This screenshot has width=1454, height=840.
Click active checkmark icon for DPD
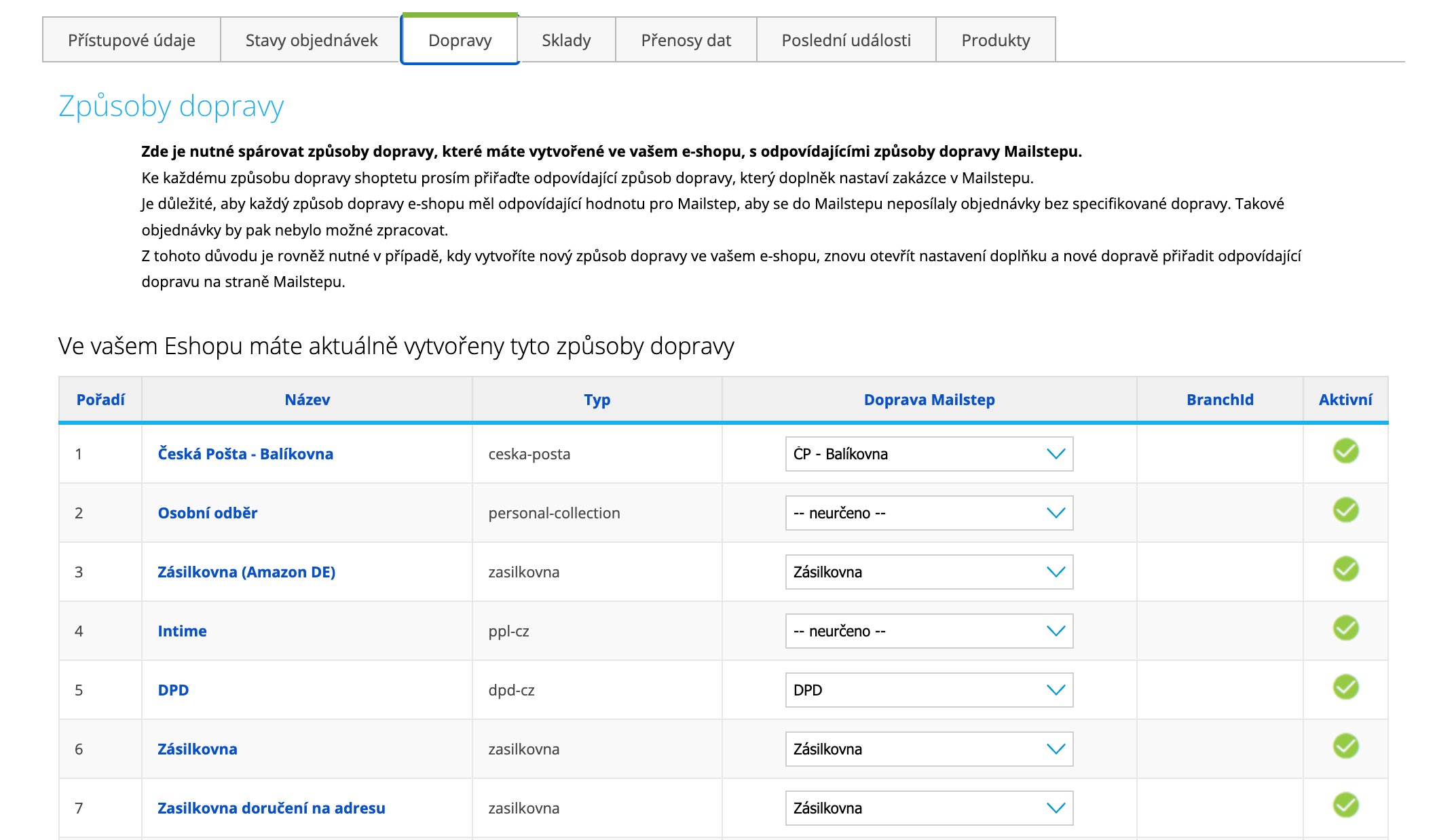coord(1345,687)
